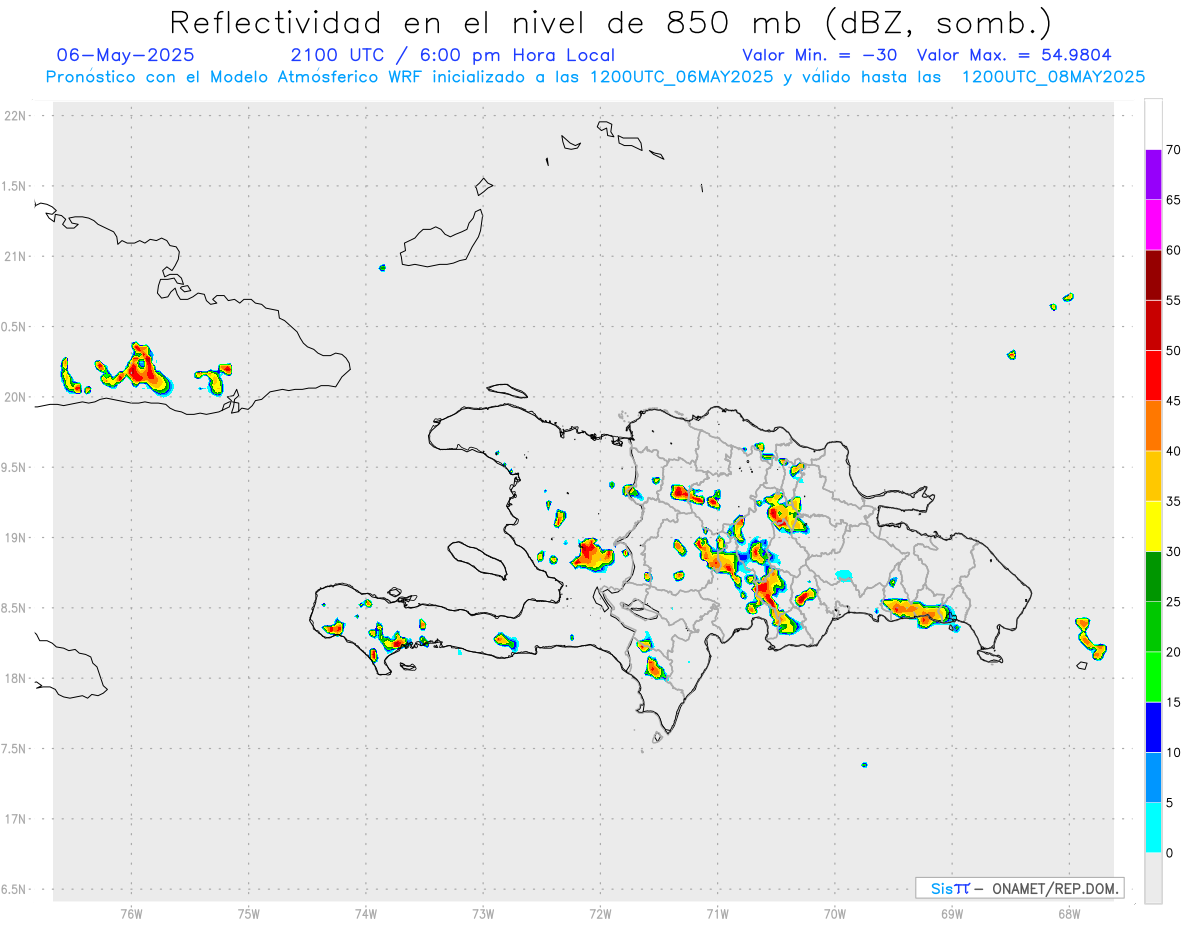
Task: Click the '72W' longitude label
Action: coord(600,914)
